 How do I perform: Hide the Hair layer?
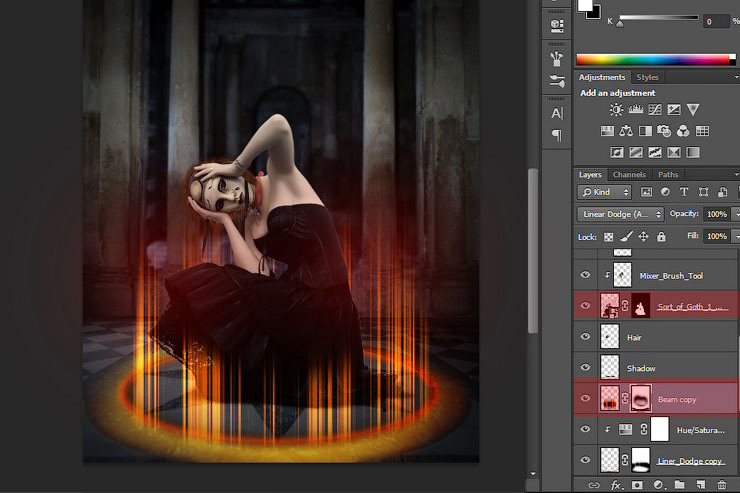[x=586, y=338]
